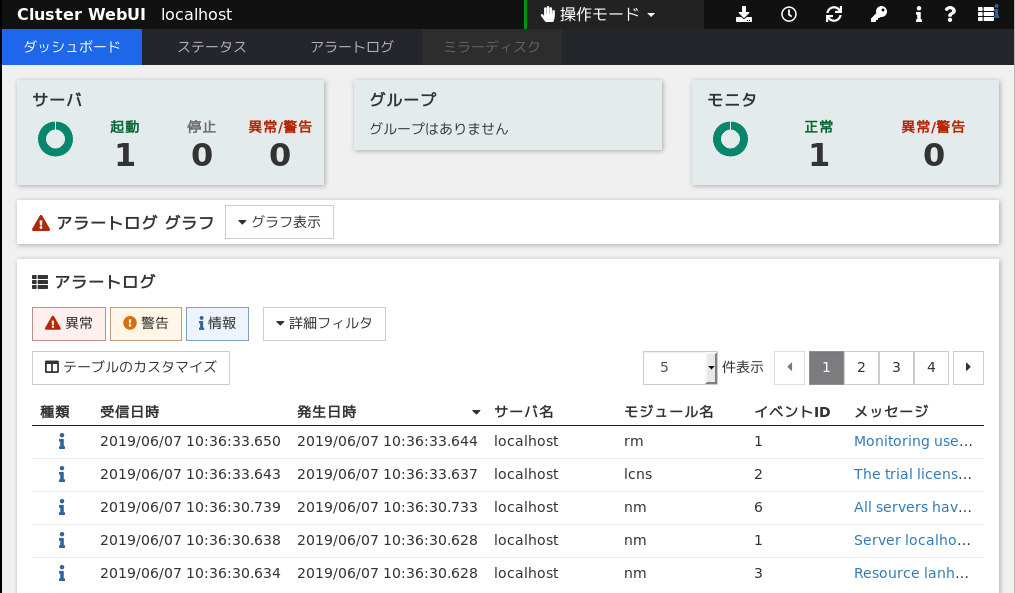Switch to the ステータス tab

(x=212, y=47)
